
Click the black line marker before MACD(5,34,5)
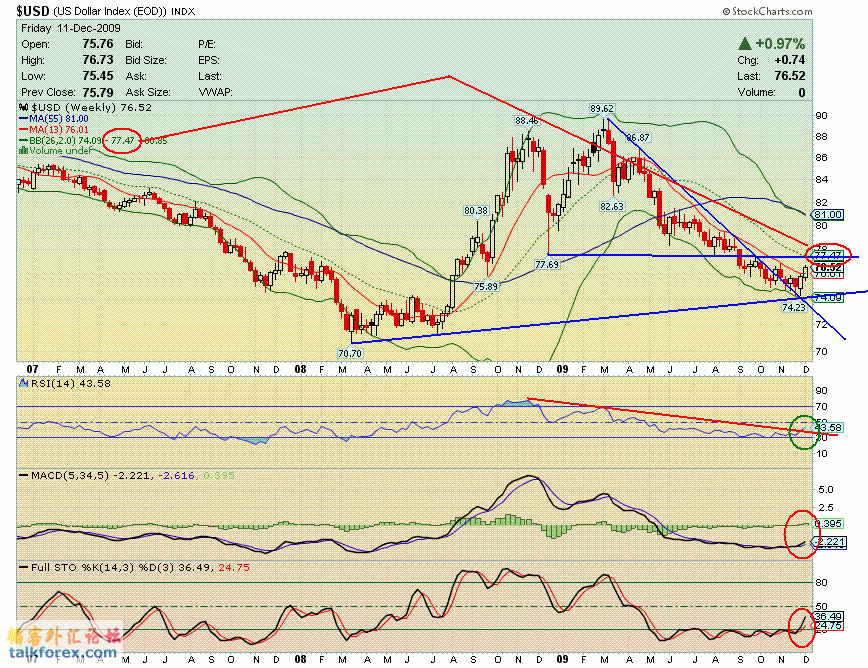tap(24, 475)
